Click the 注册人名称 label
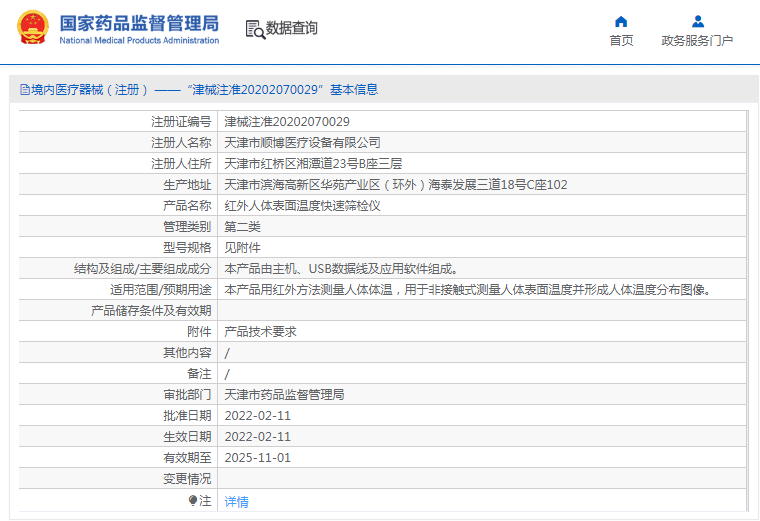760x521 pixels. pyautogui.click(x=181, y=142)
